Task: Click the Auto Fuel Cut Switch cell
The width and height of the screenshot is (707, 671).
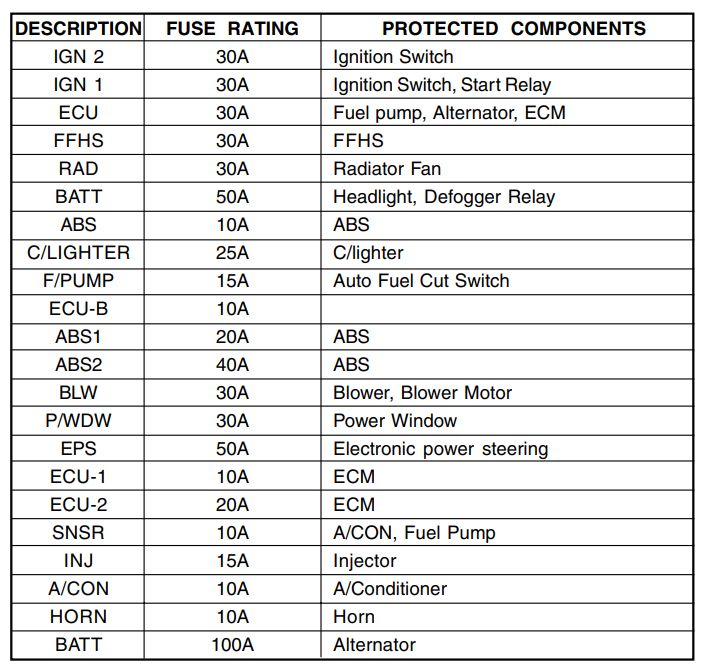Action: 507,281
